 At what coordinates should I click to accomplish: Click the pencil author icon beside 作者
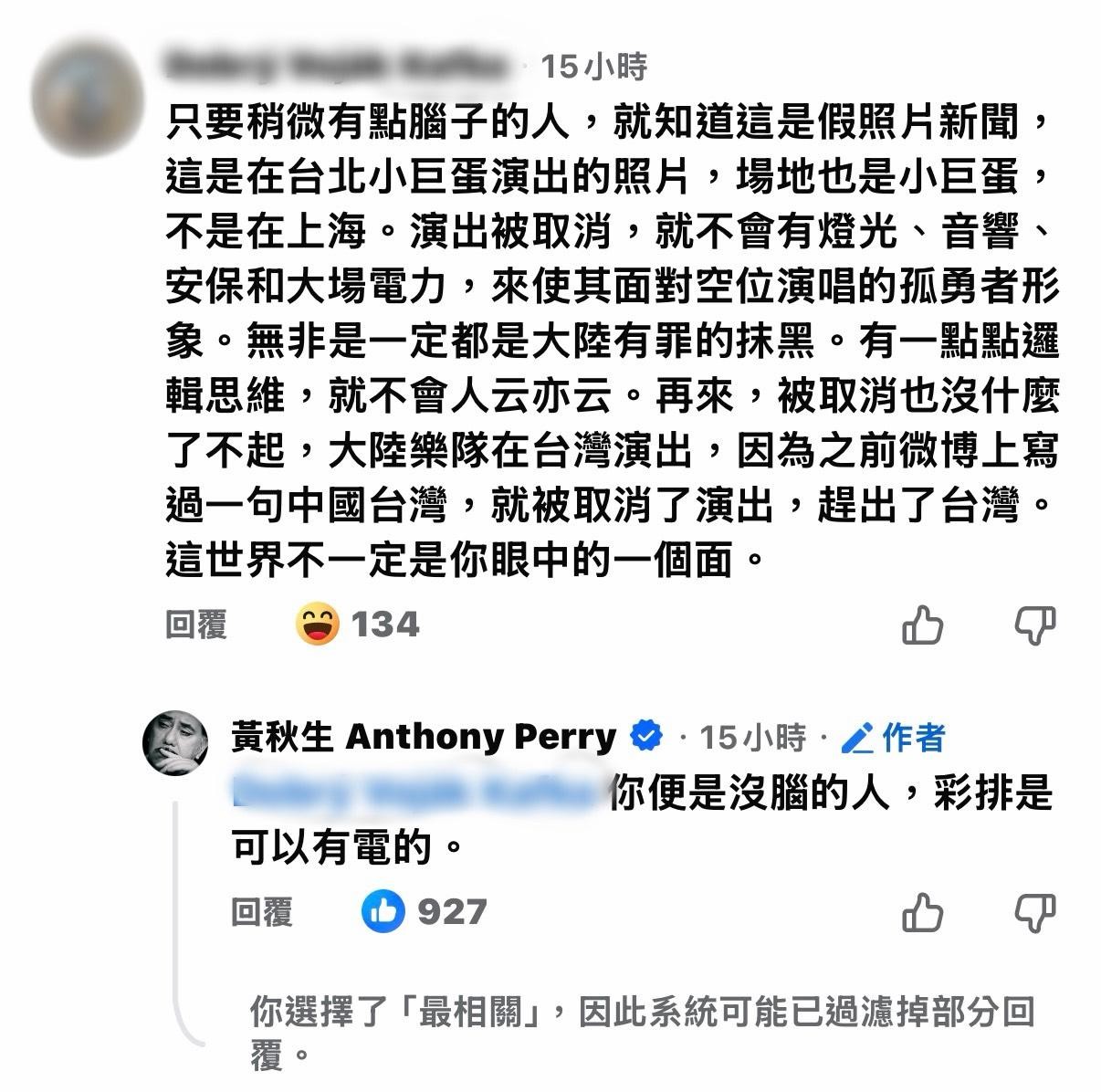pyautogui.click(x=856, y=737)
